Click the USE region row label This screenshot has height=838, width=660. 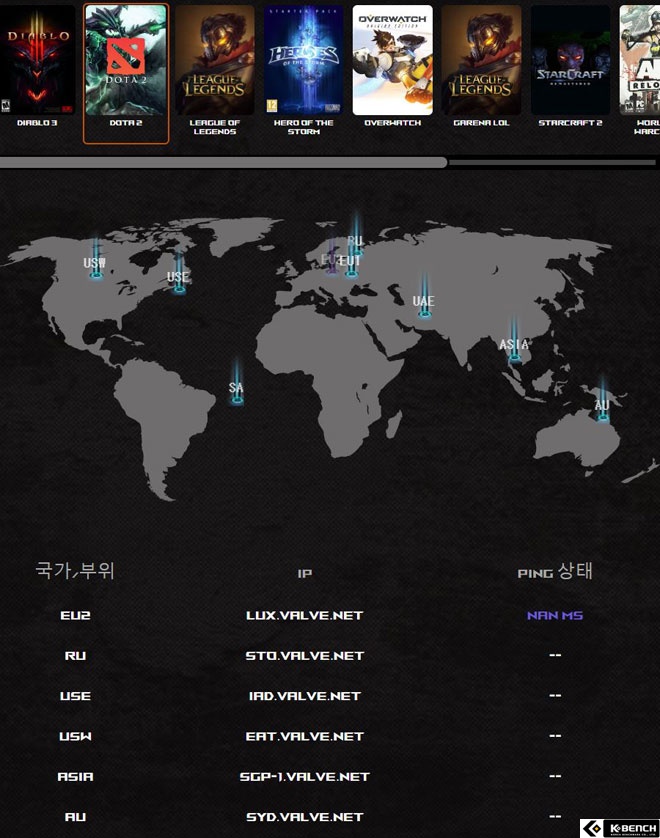coord(75,696)
